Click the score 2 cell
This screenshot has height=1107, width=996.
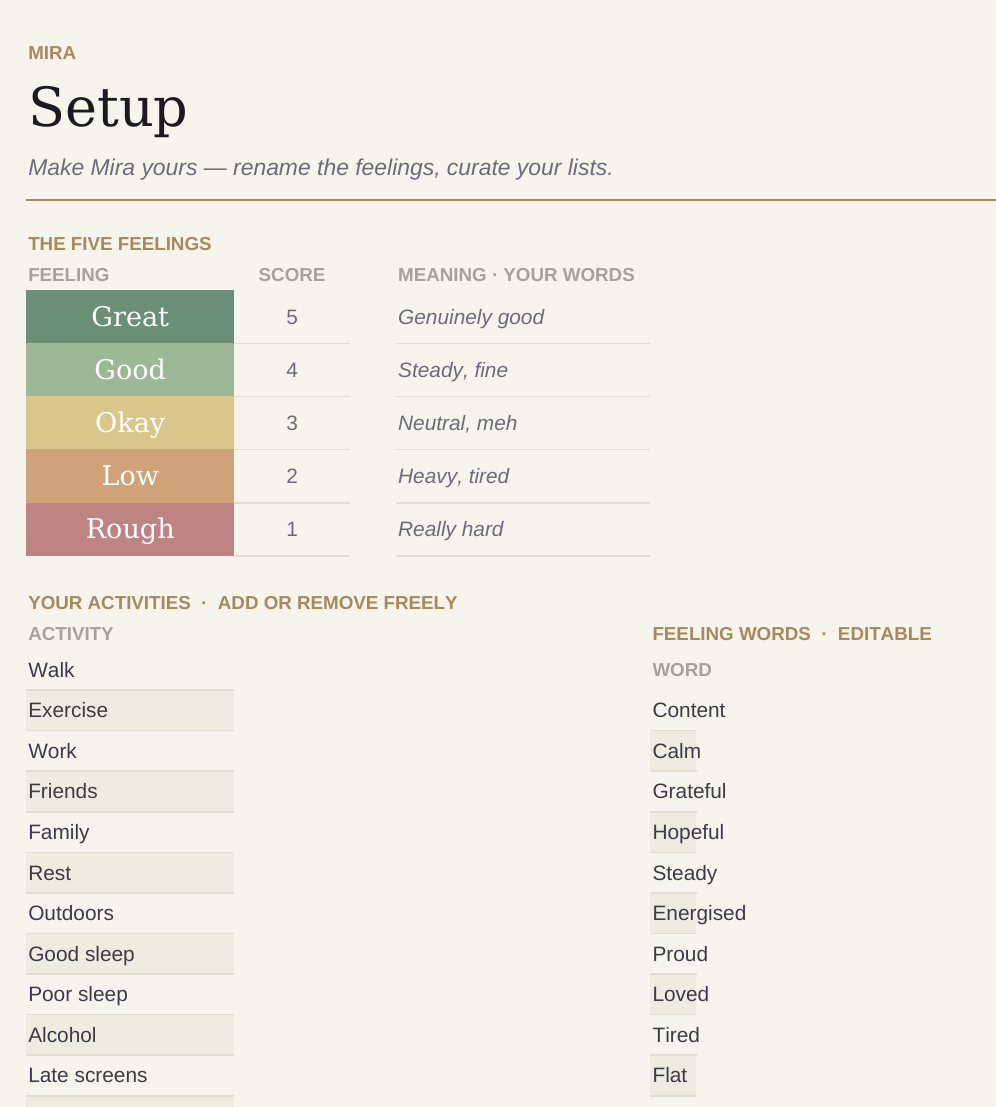(292, 476)
